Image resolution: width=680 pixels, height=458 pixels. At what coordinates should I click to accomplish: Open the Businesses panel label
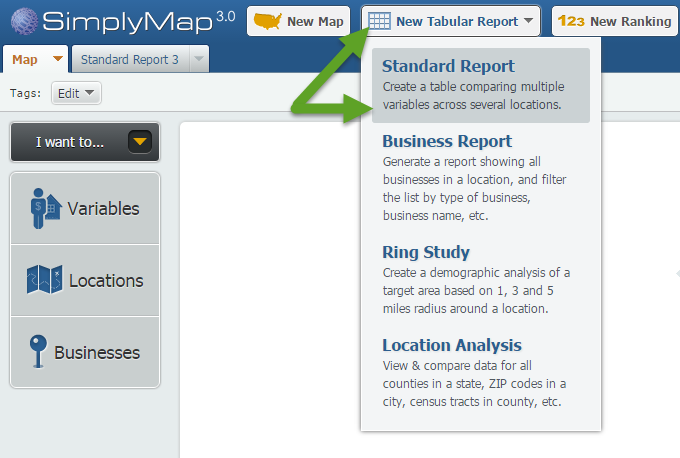point(97,353)
